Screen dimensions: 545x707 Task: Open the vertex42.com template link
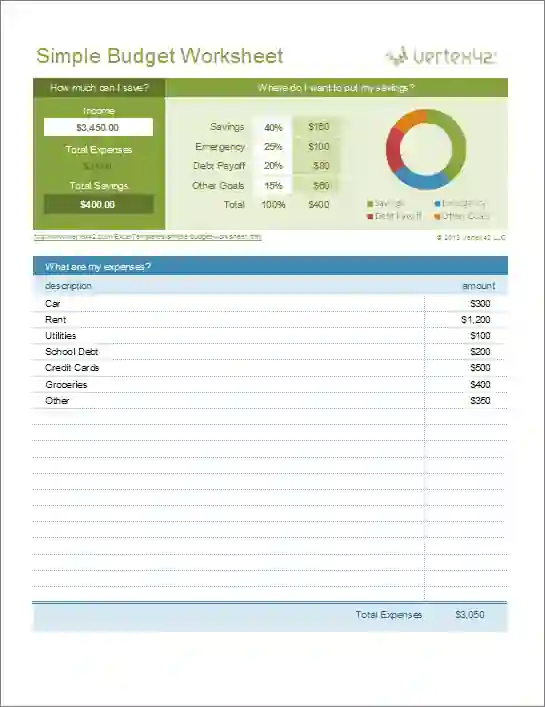click(148, 236)
